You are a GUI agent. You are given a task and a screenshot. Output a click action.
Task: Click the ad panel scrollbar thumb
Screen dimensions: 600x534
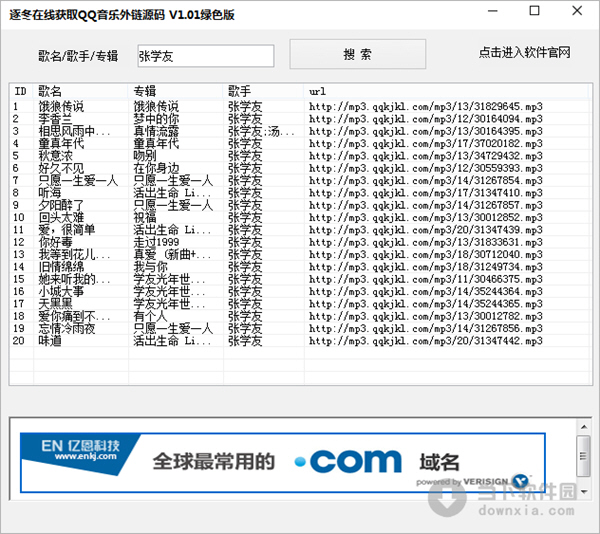click(584, 456)
